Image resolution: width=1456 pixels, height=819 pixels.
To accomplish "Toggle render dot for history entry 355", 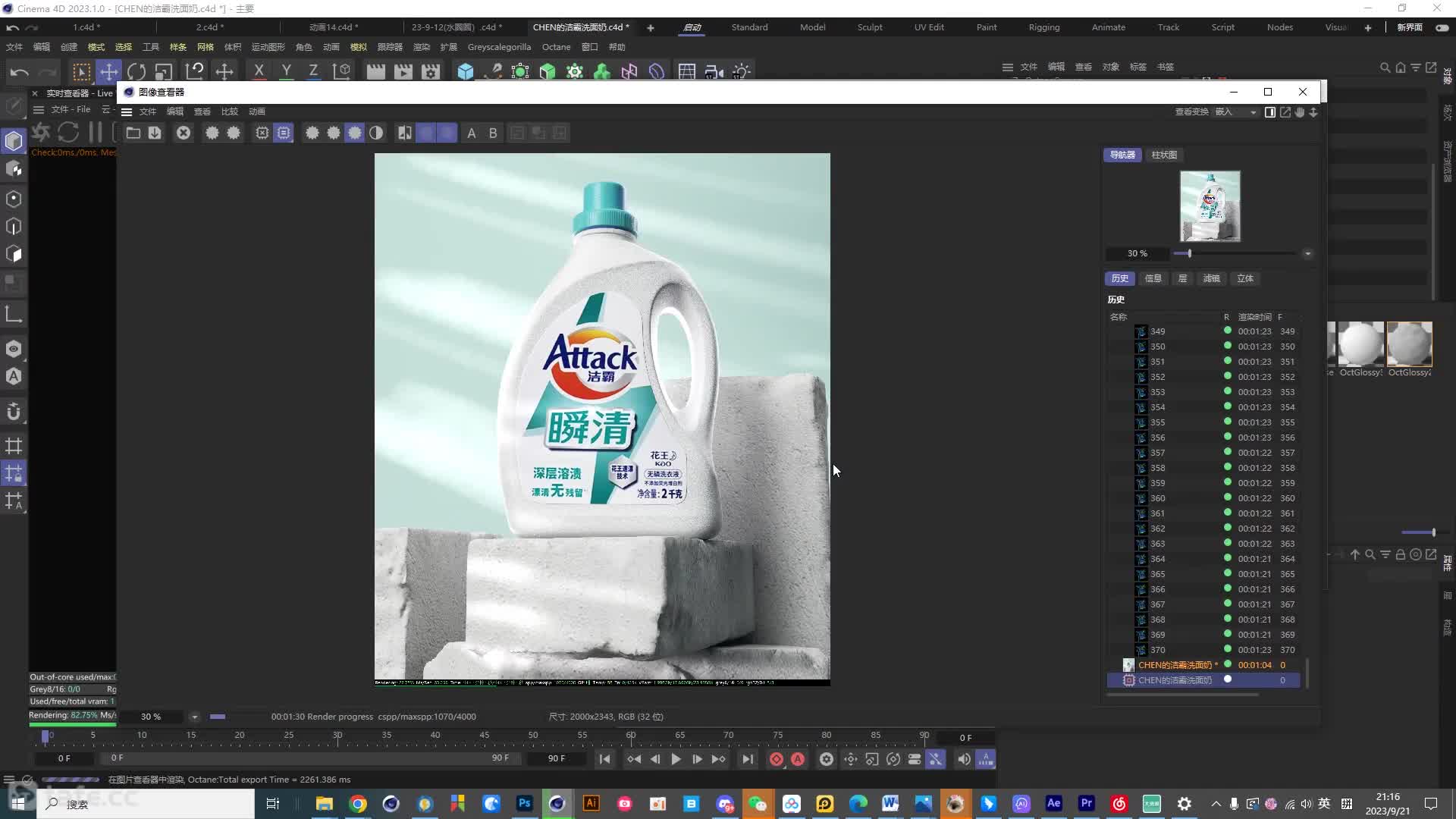I will [1227, 422].
